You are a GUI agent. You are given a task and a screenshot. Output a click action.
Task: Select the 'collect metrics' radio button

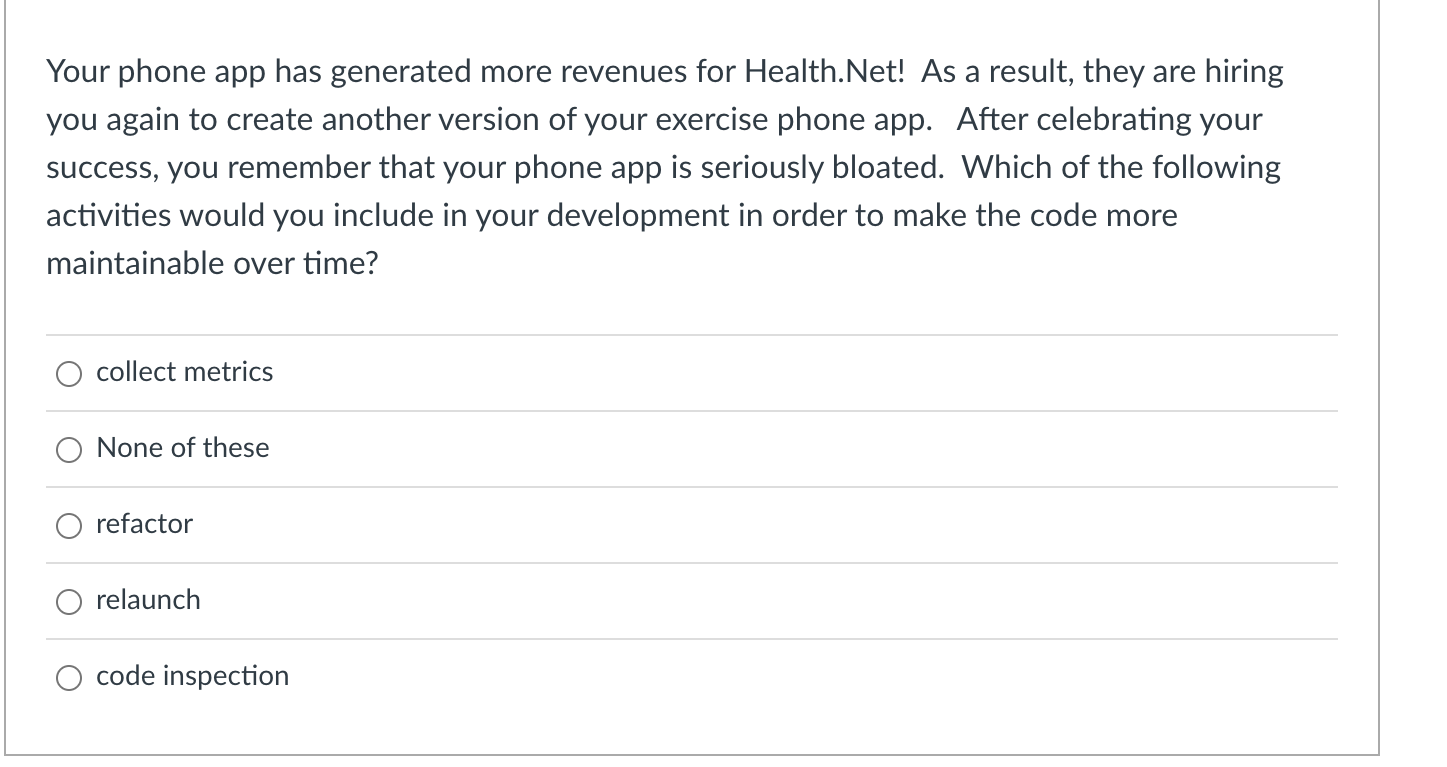69,374
